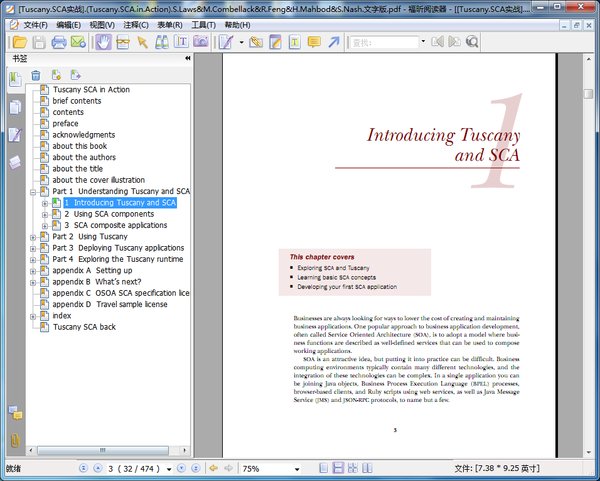Select the Snapshot glasses tool icon
This screenshot has width=600, height=481.
tap(123, 42)
